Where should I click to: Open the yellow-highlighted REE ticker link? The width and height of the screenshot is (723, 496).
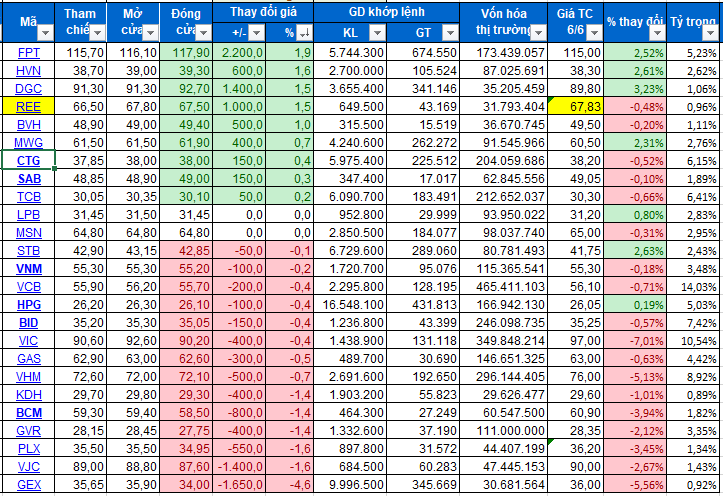click(29, 107)
